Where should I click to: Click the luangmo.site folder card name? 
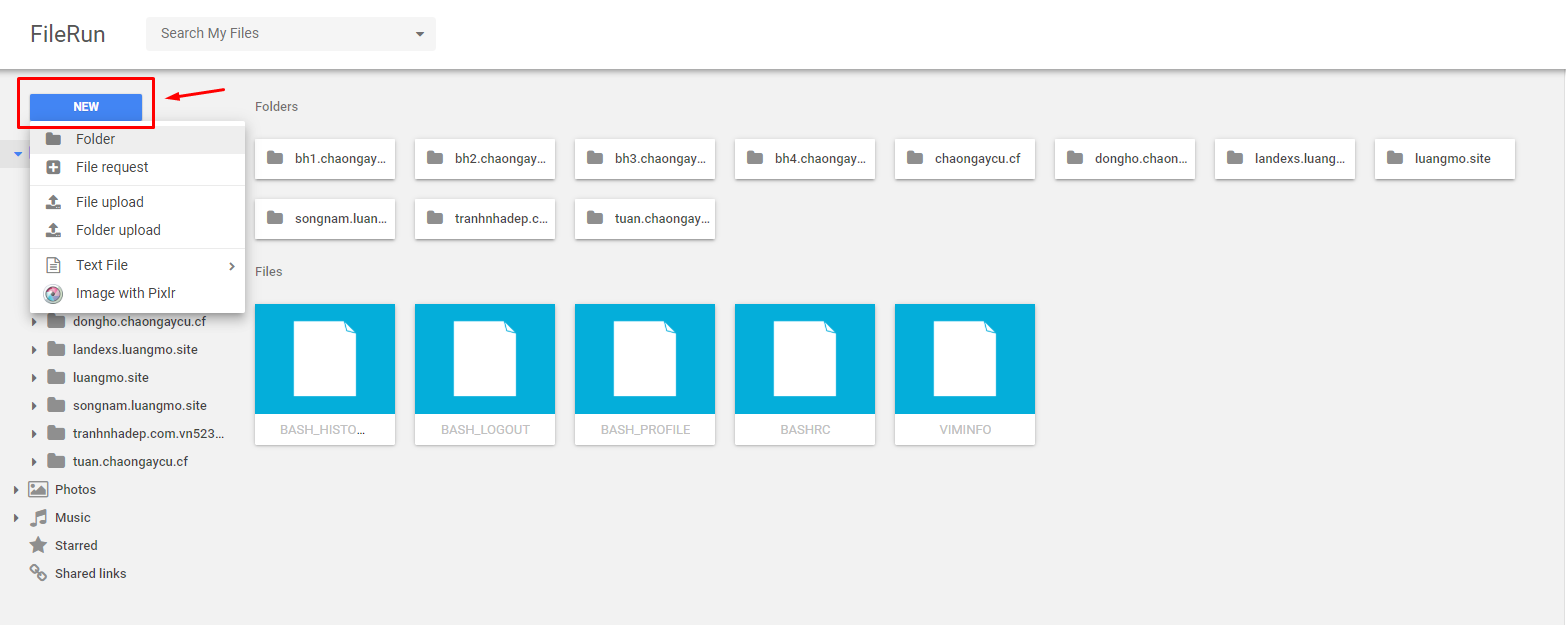pyautogui.click(x=1453, y=158)
